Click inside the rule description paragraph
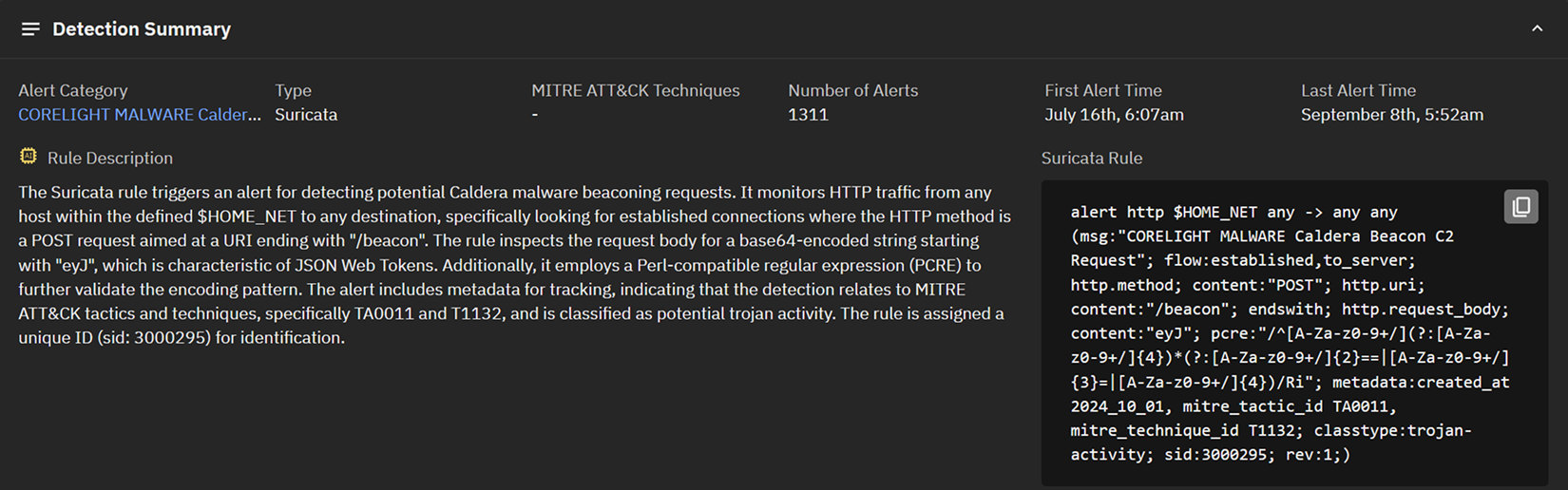Image resolution: width=1568 pixels, height=490 pixels. (513, 265)
